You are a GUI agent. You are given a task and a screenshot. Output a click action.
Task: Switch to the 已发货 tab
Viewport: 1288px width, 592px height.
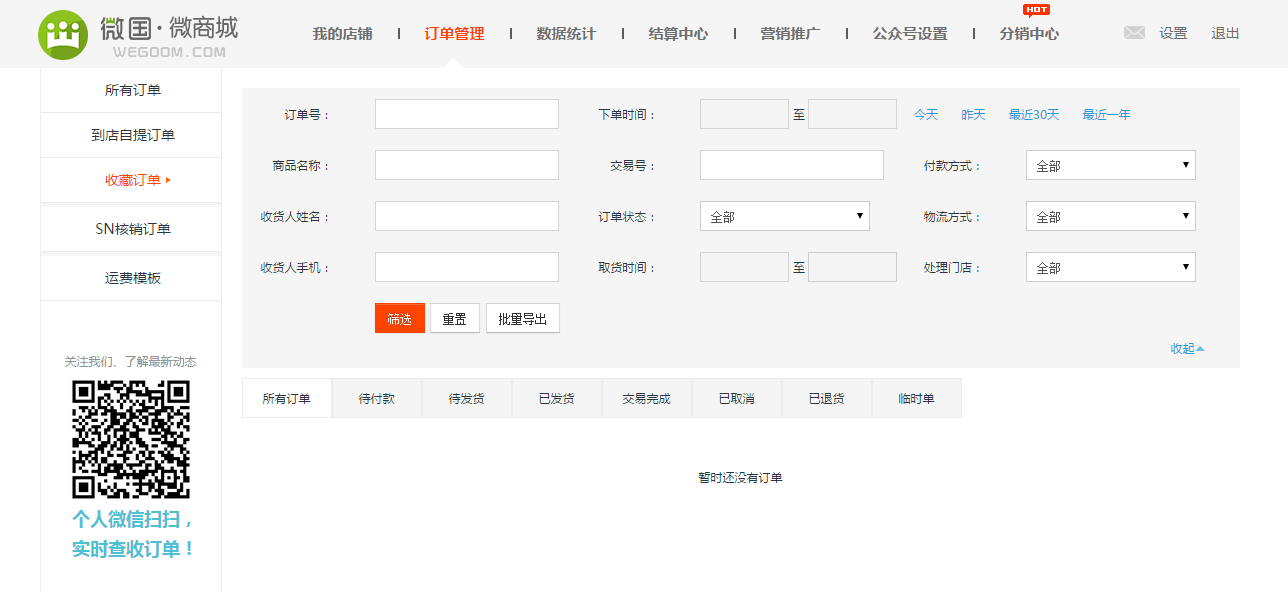(557, 398)
